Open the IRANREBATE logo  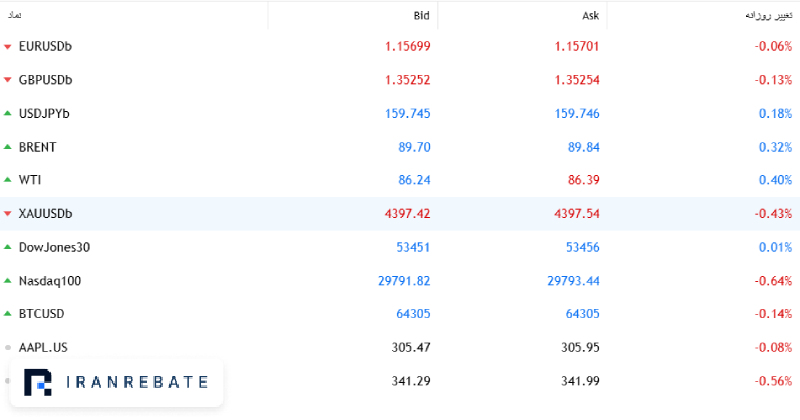point(116,382)
